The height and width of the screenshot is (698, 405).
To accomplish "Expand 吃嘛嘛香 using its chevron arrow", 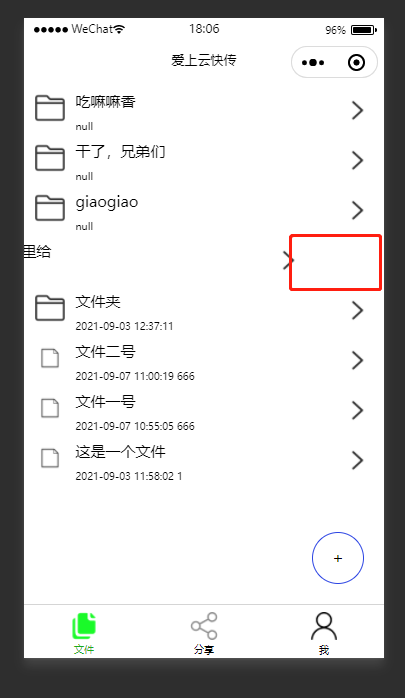I will coord(357,110).
